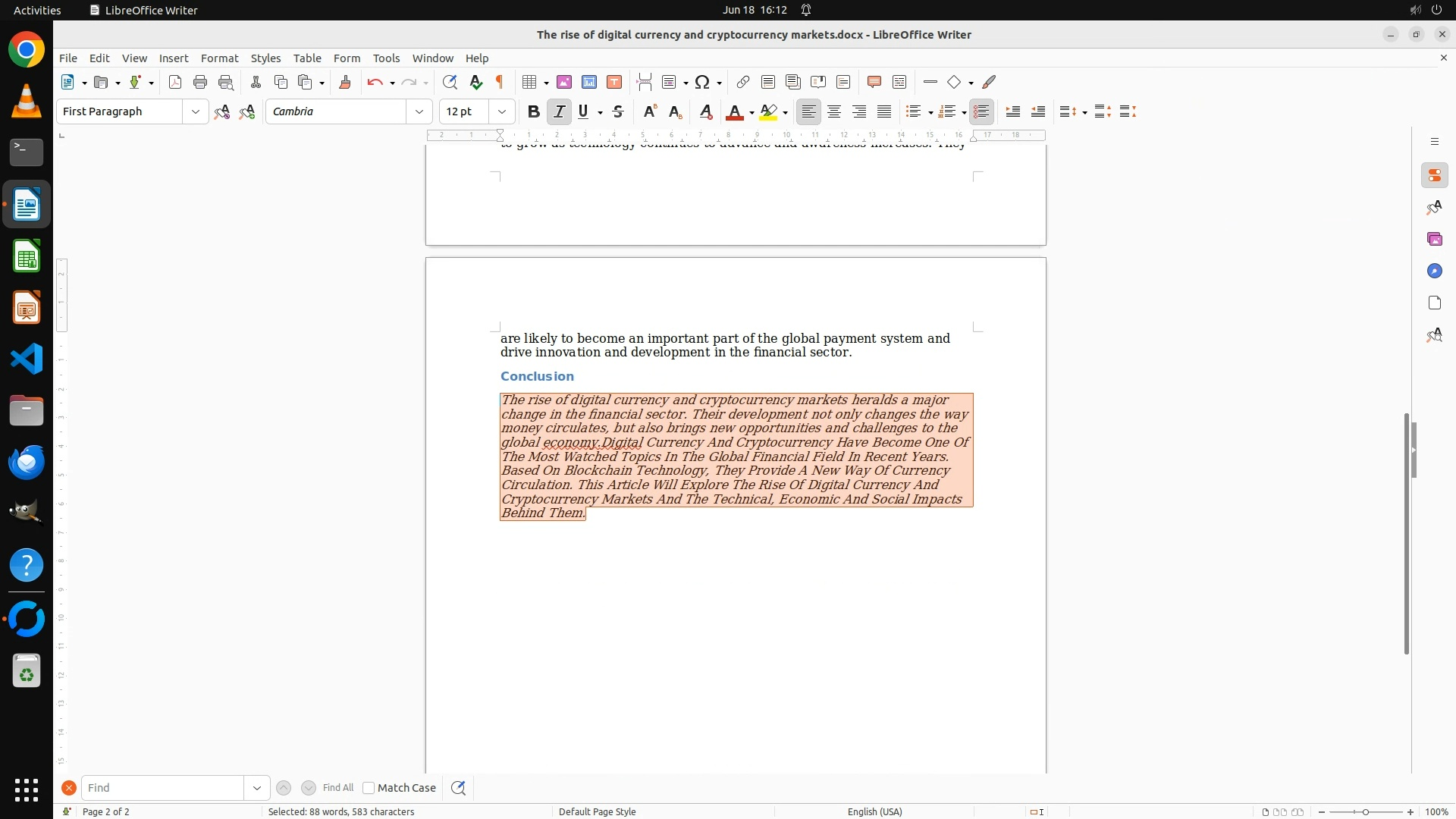Click the Find All button
This screenshot has width=1456, height=819.
tap(338, 788)
